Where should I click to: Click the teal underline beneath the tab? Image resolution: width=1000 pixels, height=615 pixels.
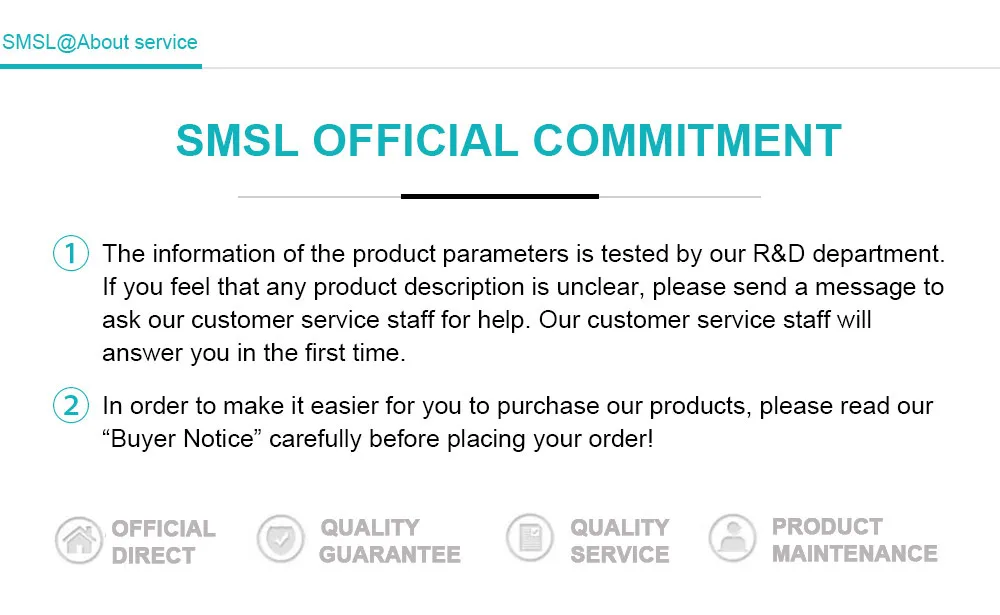coord(100,66)
